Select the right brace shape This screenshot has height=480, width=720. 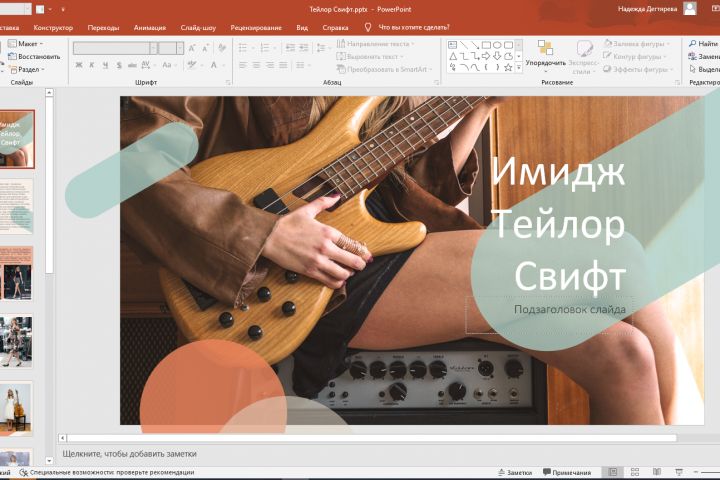[497, 68]
